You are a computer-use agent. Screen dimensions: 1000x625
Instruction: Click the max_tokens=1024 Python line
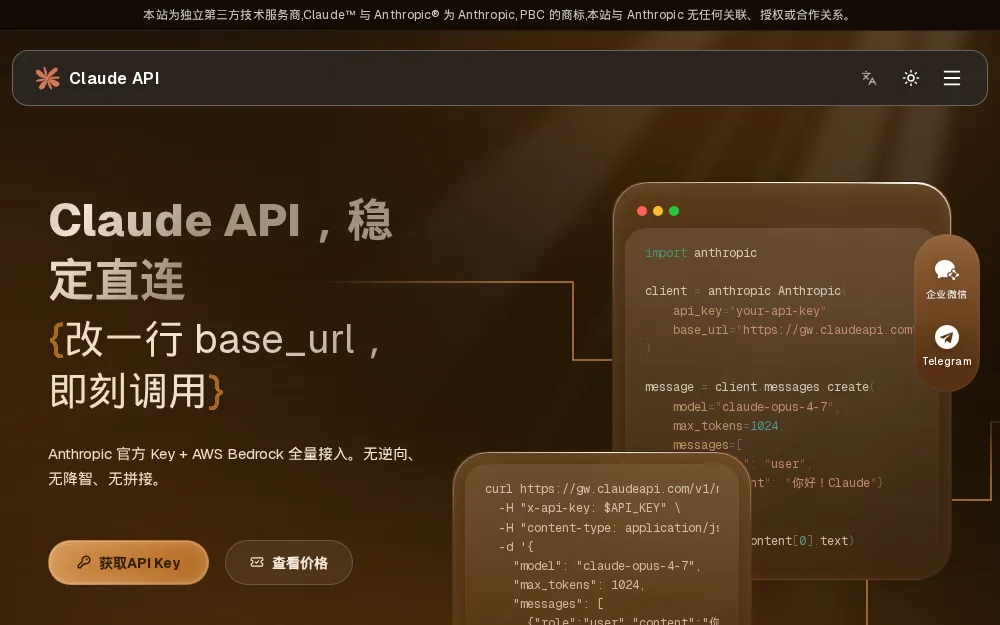727,425
